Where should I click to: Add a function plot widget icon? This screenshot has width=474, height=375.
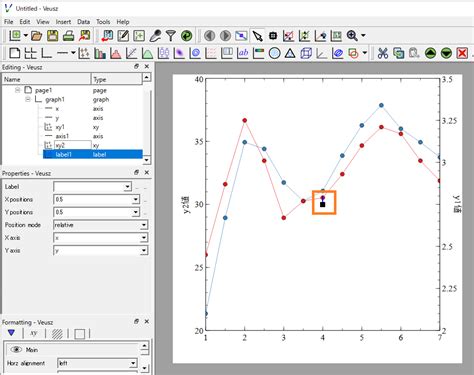(147, 53)
